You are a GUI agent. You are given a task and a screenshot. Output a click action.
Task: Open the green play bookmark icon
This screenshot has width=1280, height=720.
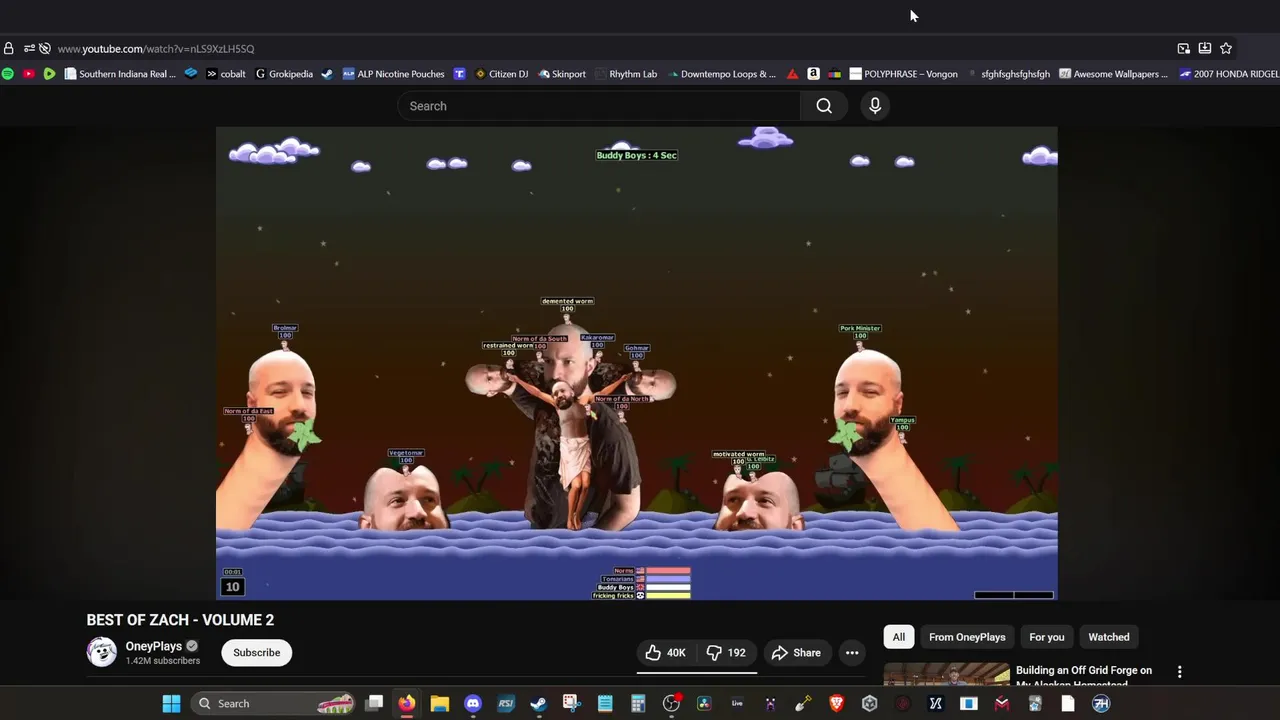point(48,74)
